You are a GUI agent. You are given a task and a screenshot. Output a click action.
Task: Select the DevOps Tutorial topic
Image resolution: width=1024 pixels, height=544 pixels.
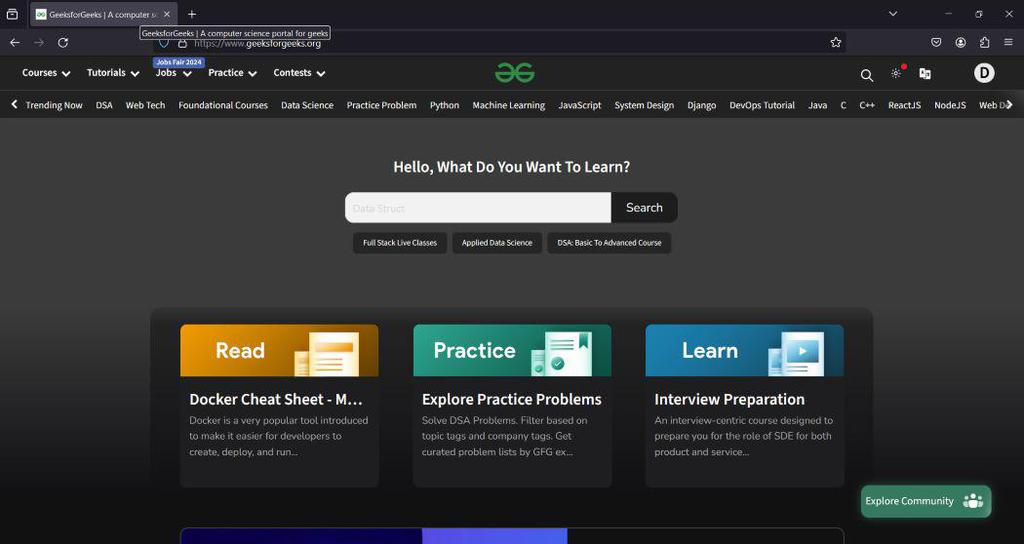(x=762, y=105)
